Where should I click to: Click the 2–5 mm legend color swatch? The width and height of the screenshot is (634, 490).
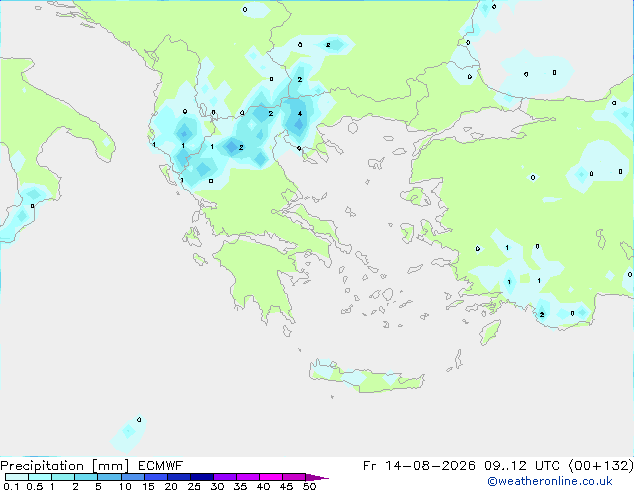click(86, 477)
